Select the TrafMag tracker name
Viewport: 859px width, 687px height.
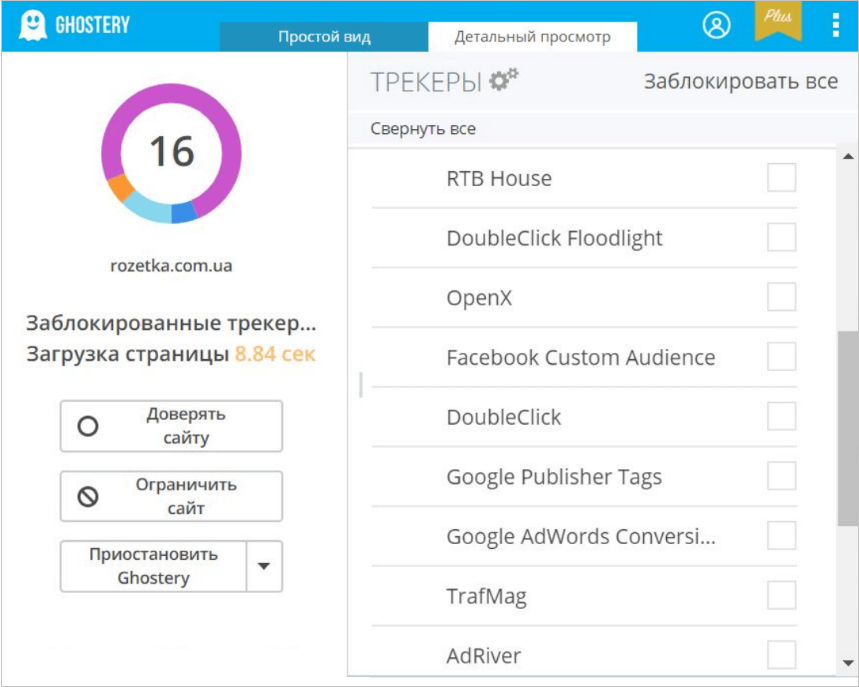(486, 597)
